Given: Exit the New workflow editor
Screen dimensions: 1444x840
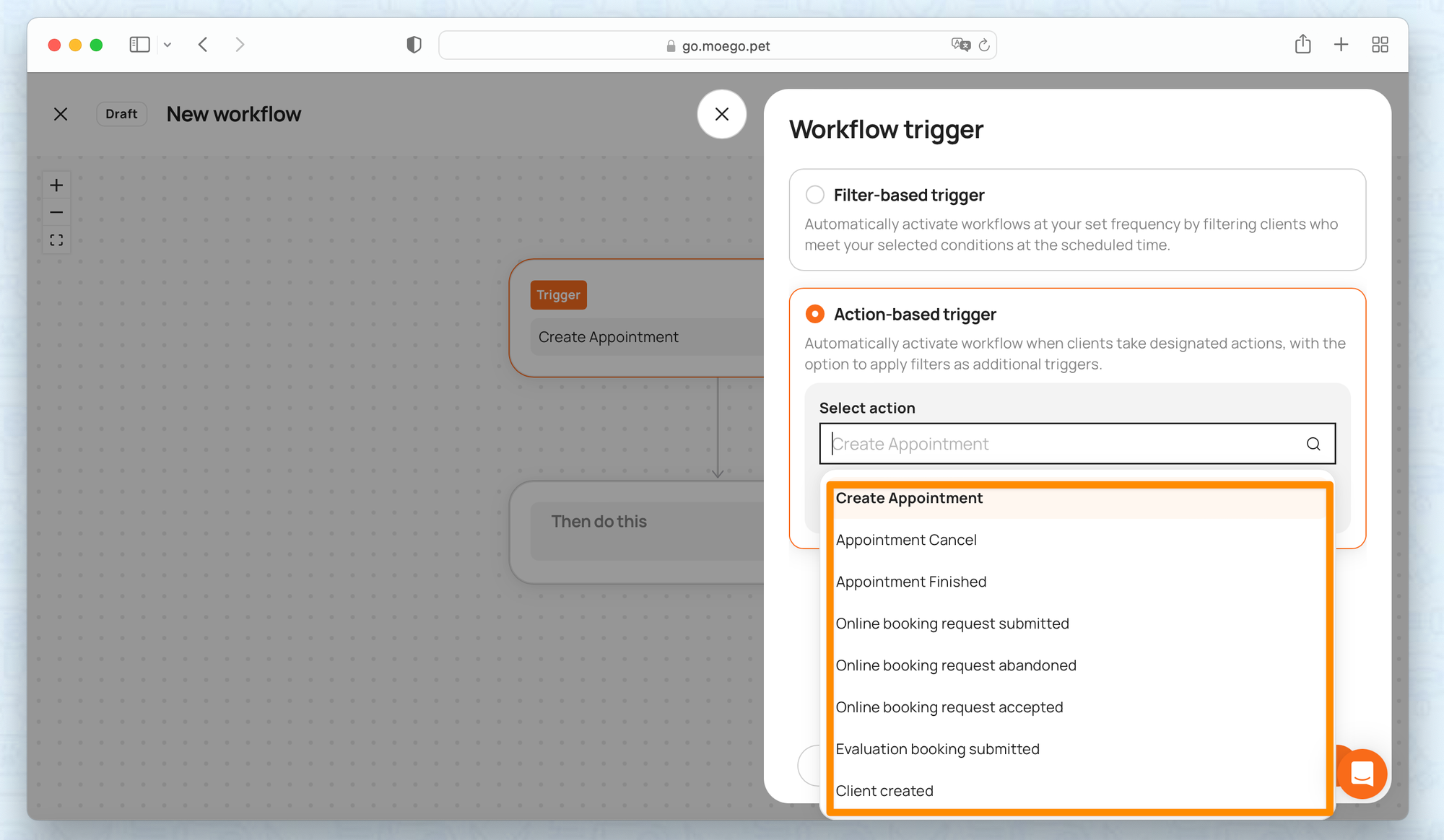Looking at the screenshot, I should (x=61, y=114).
